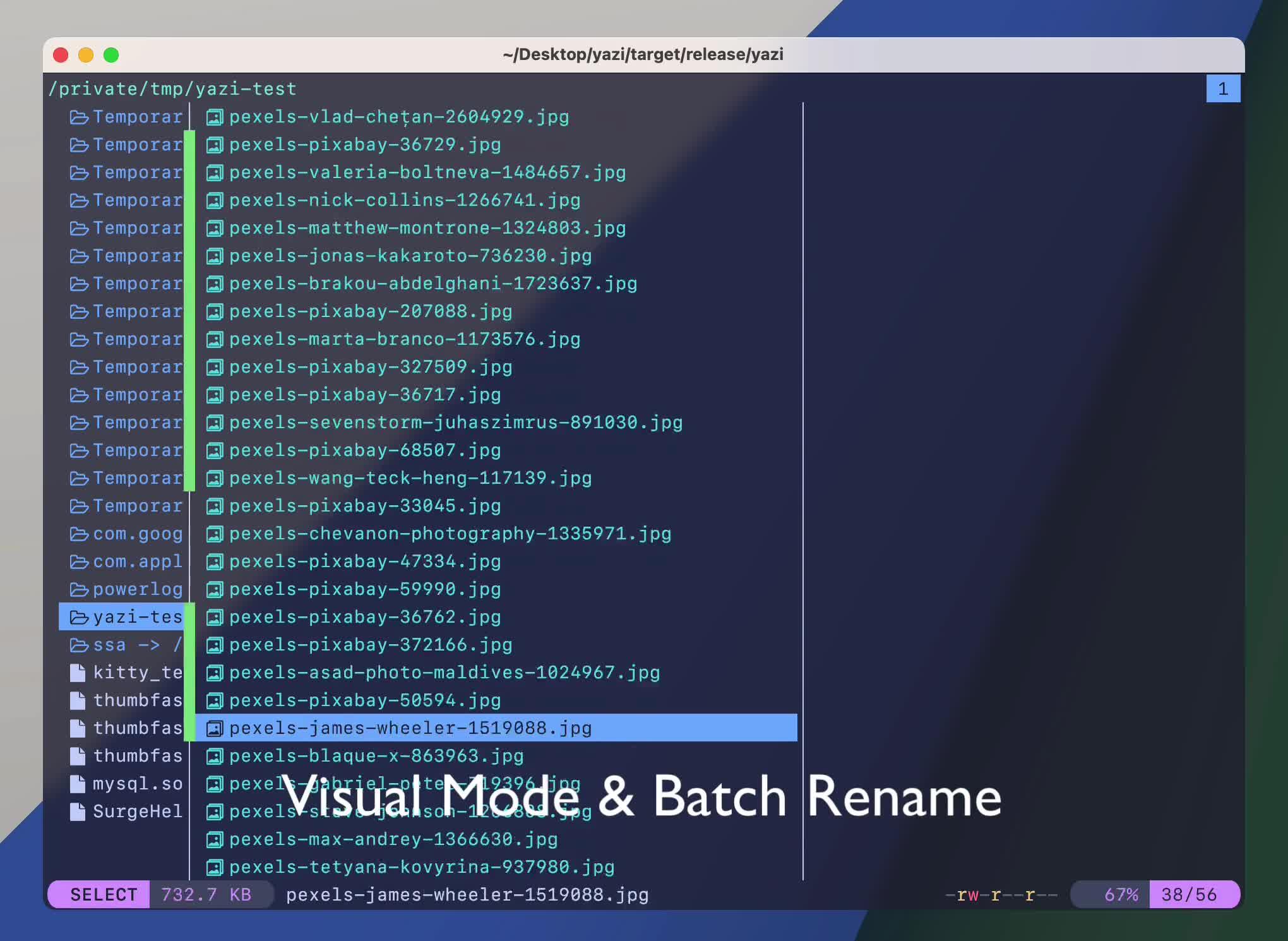
Task: Click document icon next to mysql.so
Action: click(78, 784)
